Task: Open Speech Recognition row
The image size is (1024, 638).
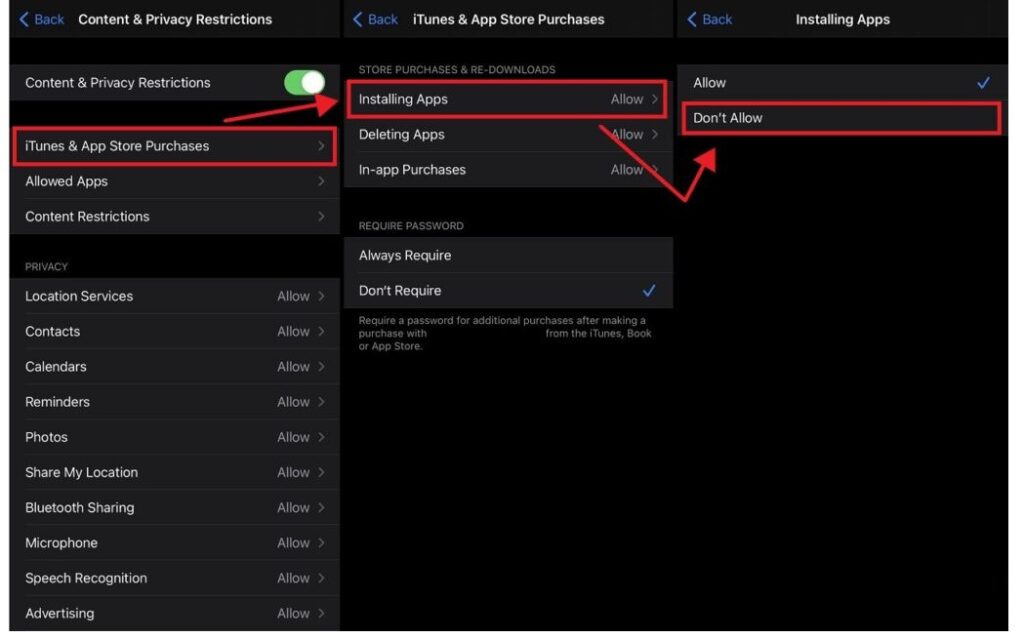Action: pyautogui.click(x=174, y=579)
